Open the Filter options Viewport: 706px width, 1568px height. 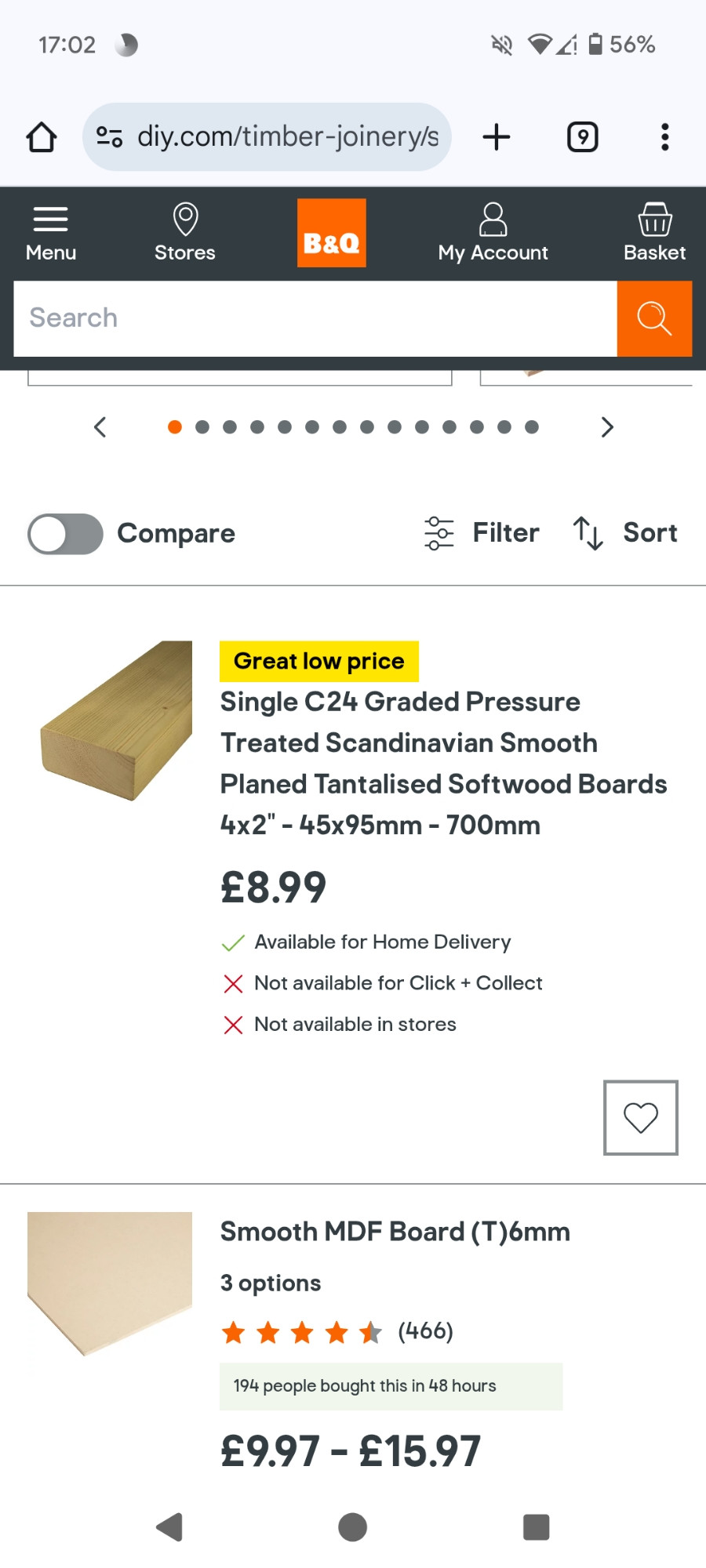coord(482,533)
